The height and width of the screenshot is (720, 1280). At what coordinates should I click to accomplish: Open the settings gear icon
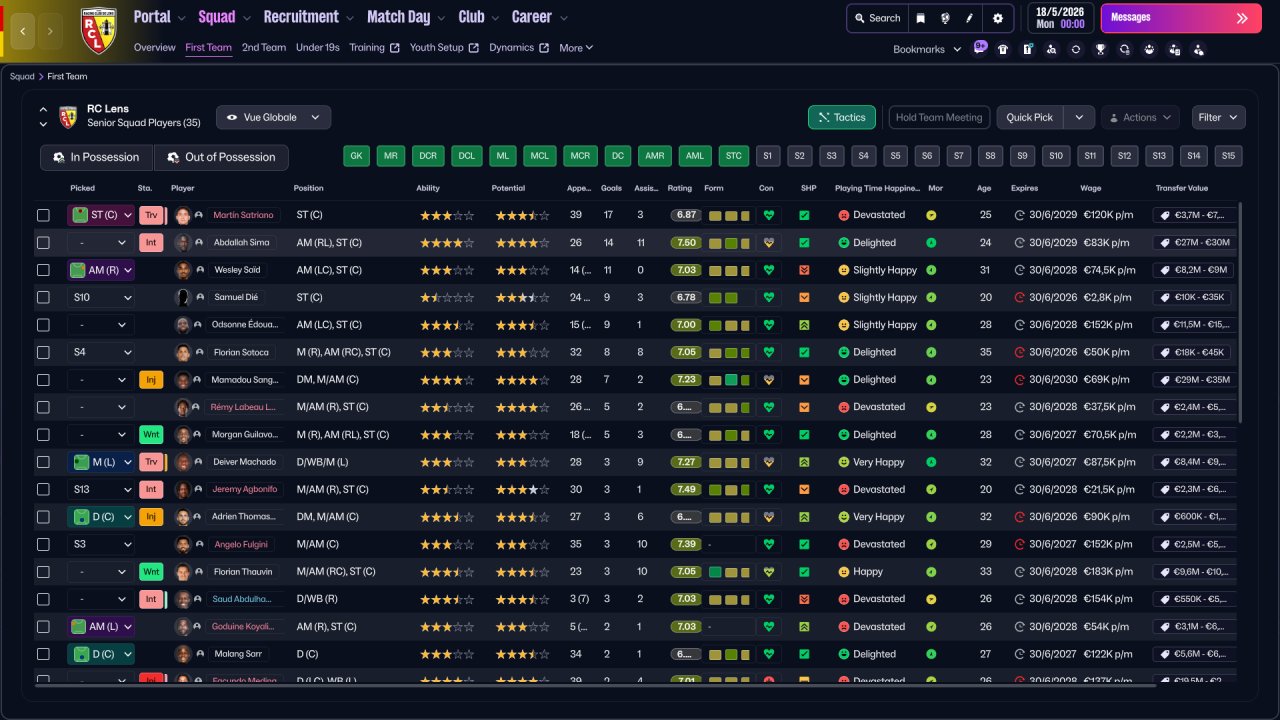(998, 18)
